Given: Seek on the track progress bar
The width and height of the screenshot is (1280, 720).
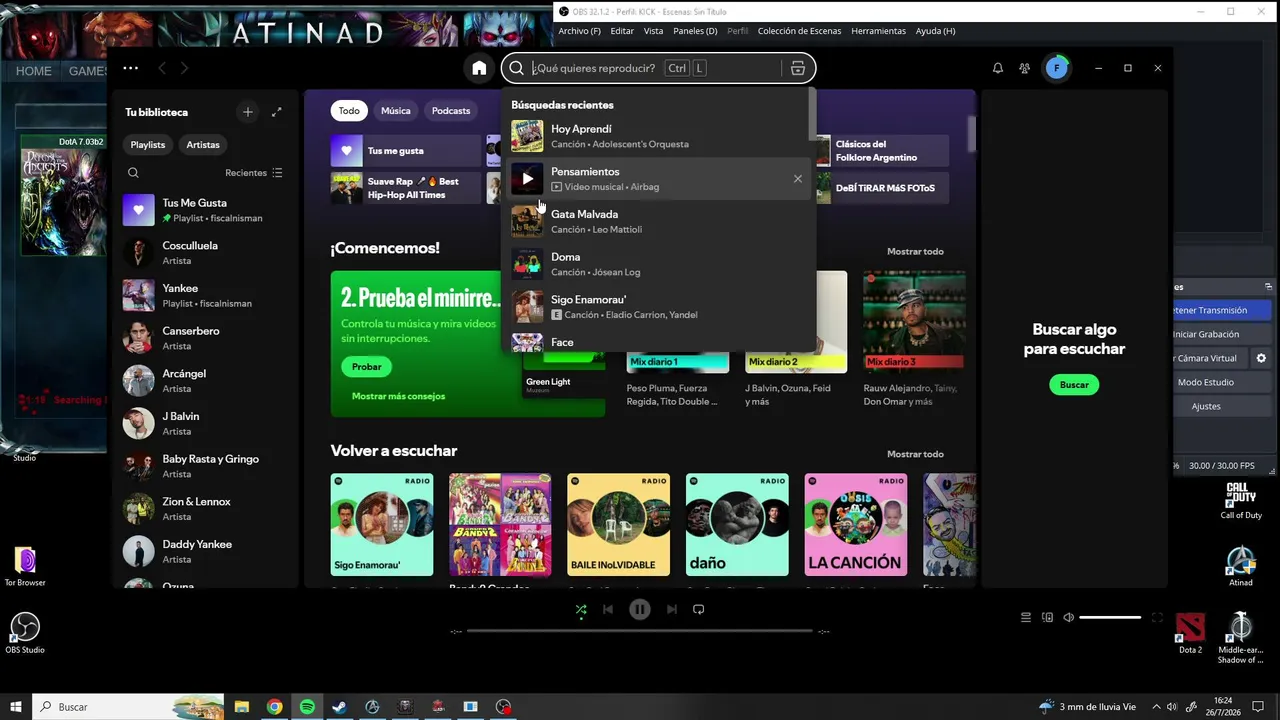Looking at the screenshot, I should pos(640,631).
